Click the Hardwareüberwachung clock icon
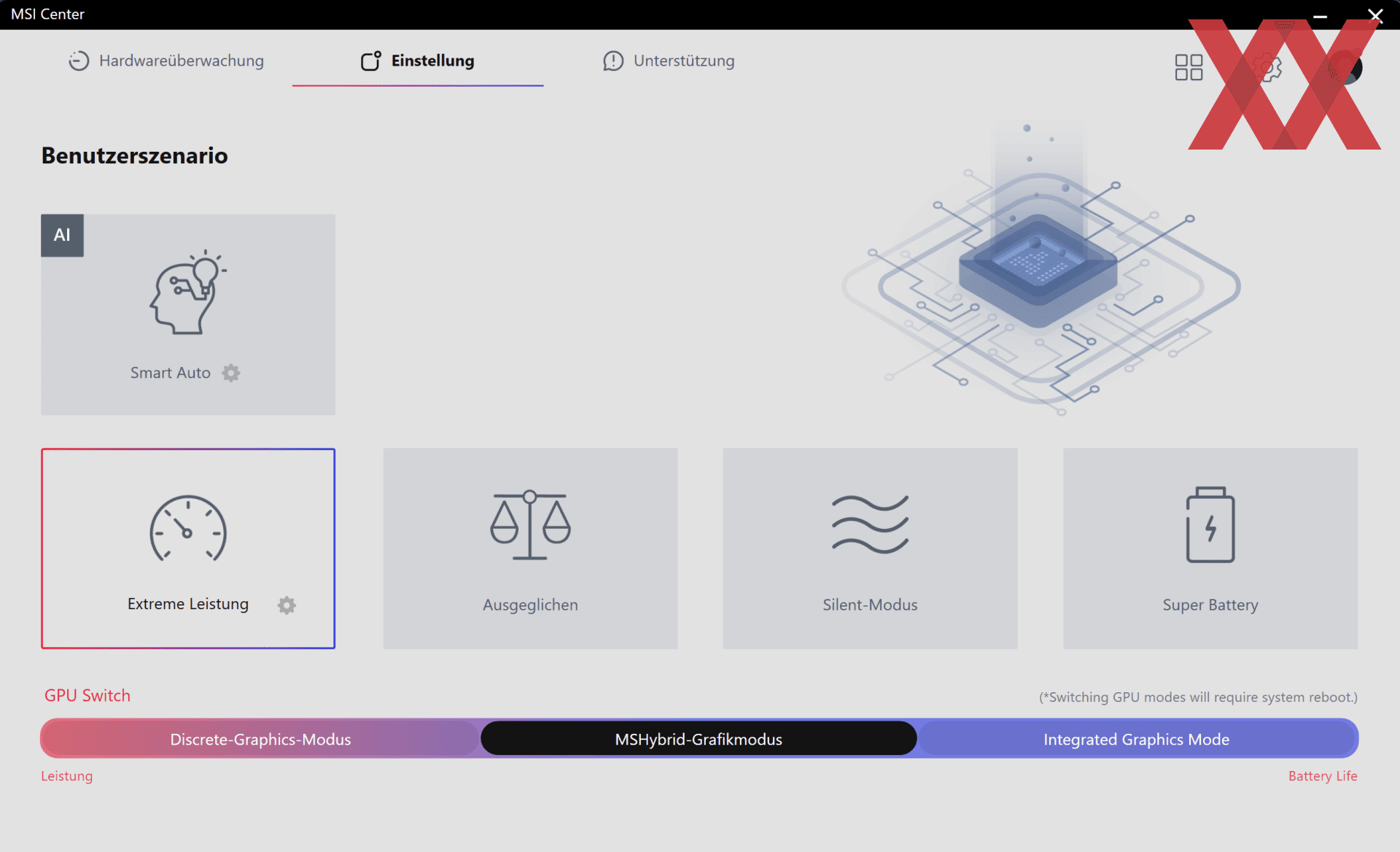1400x852 pixels. pos(79,61)
